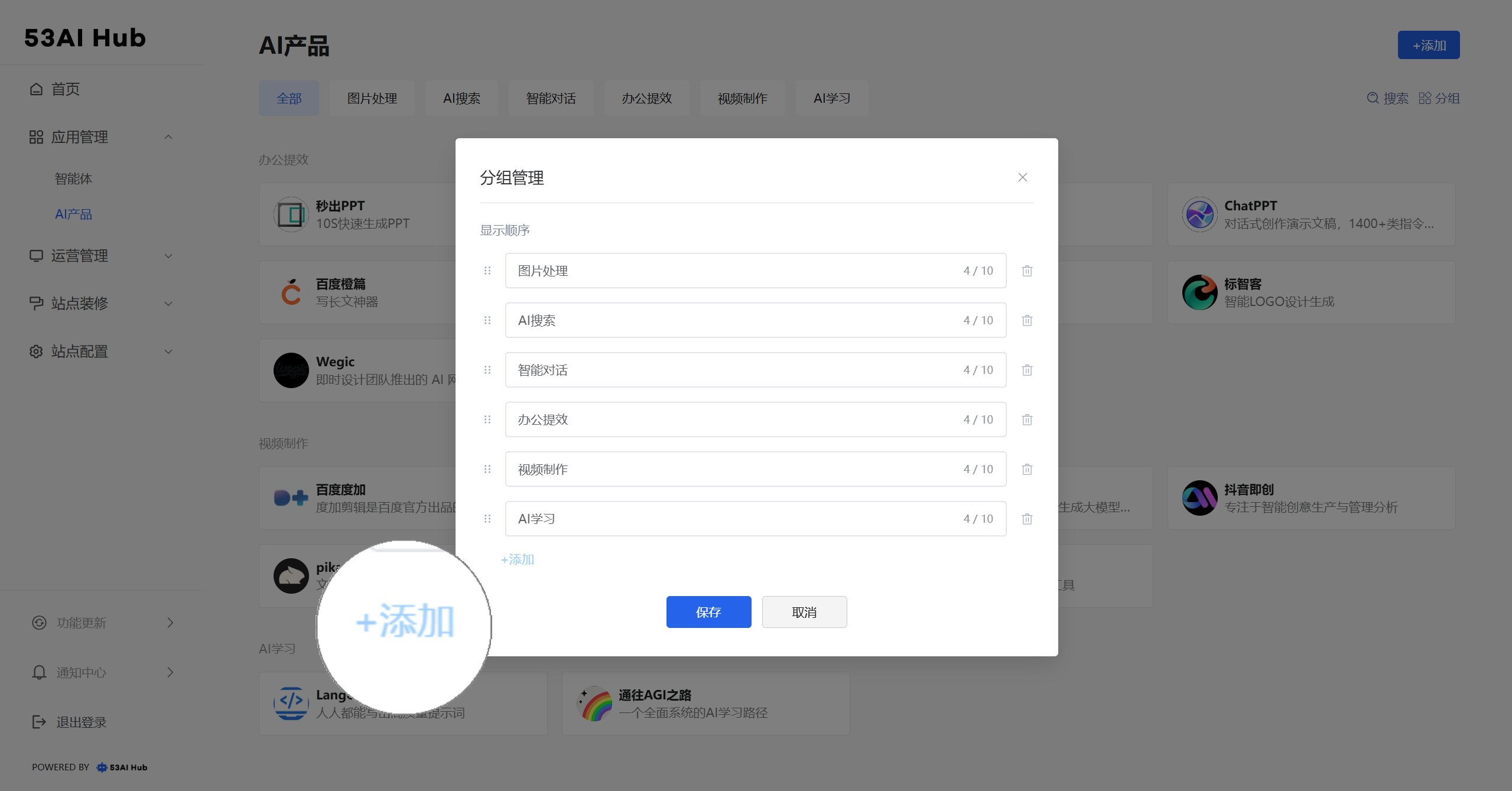Click 保存 to save group order
The height and width of the screenshot is (791, 1512).
tap(708, 612)
